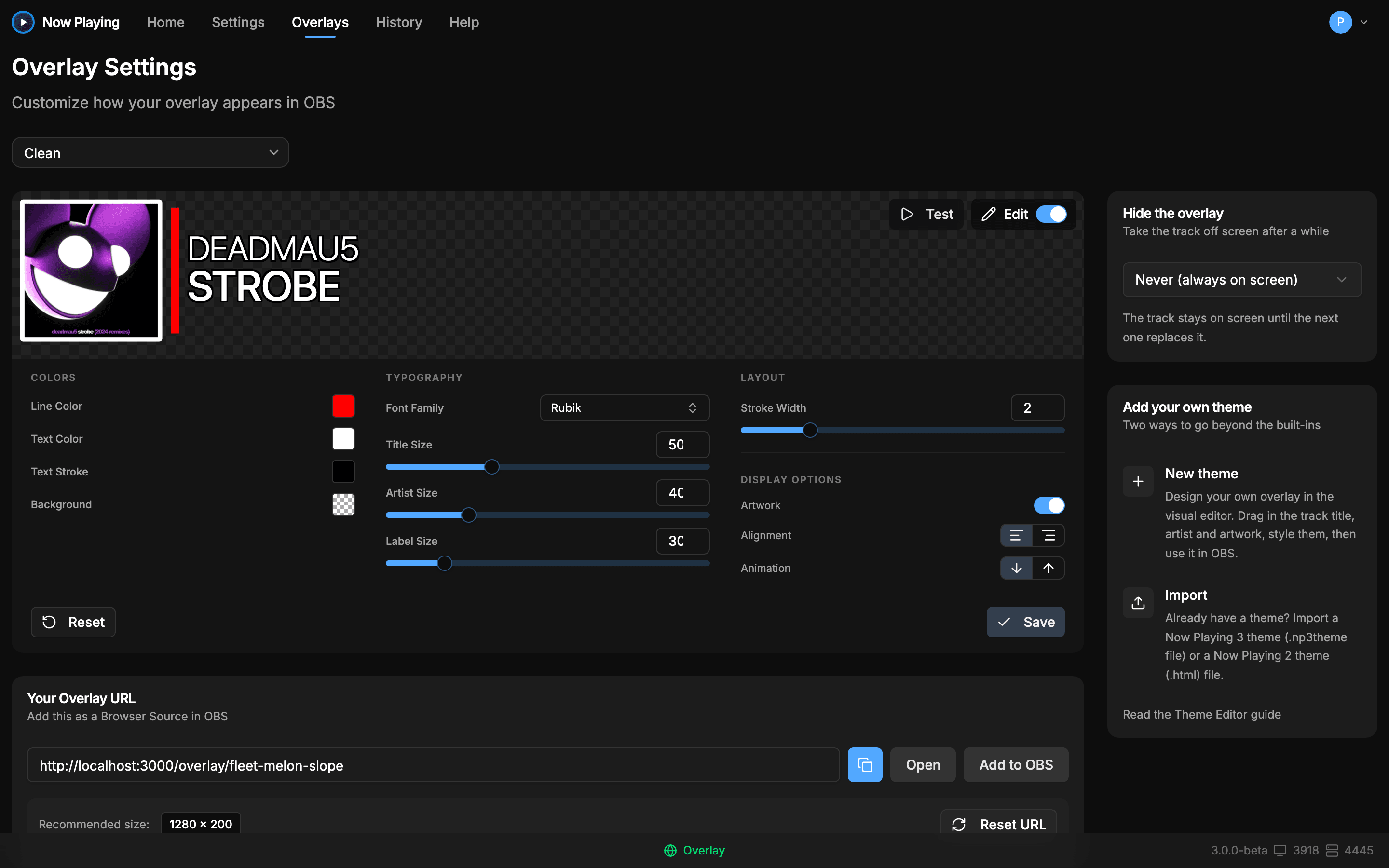Pick the red Line Color swatch
The width and height of the screenshot is (1389, 868).
[x=343, y=406]
